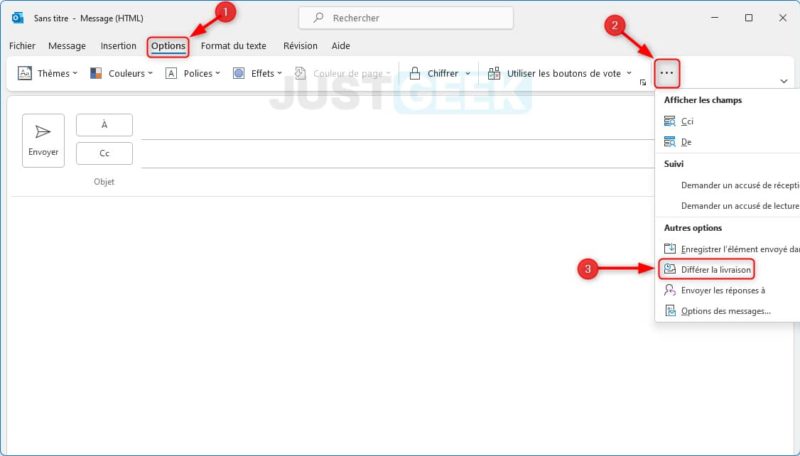
Task: Click the Chiffrer padlock icon
Action: [x=415, y=73]
